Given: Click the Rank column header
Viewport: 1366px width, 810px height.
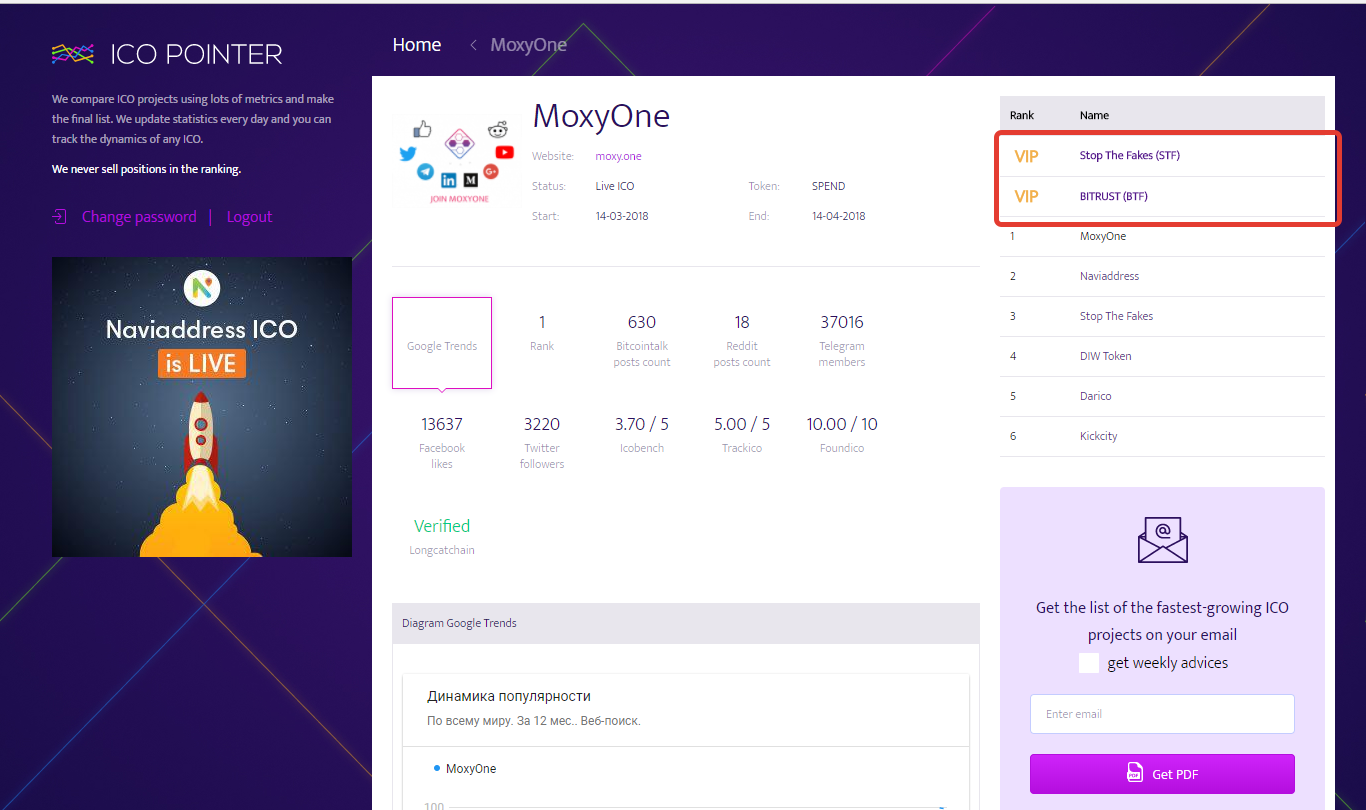Looking at the screenshot, I should 1022,115.
